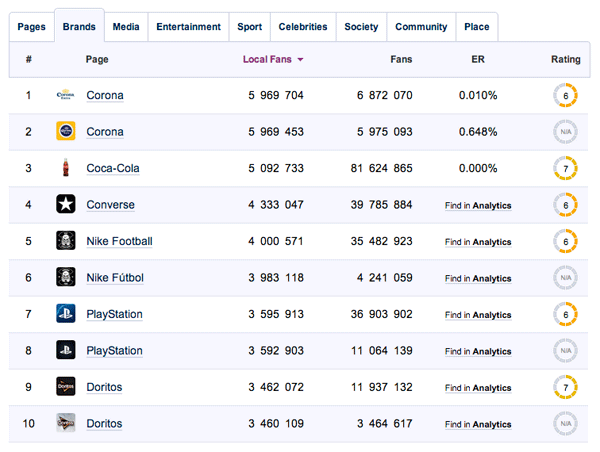The width and height of the screenshot is (600, 452).
Task: Click Find in Analytics for Converse
Action: (x=478, y=206)
